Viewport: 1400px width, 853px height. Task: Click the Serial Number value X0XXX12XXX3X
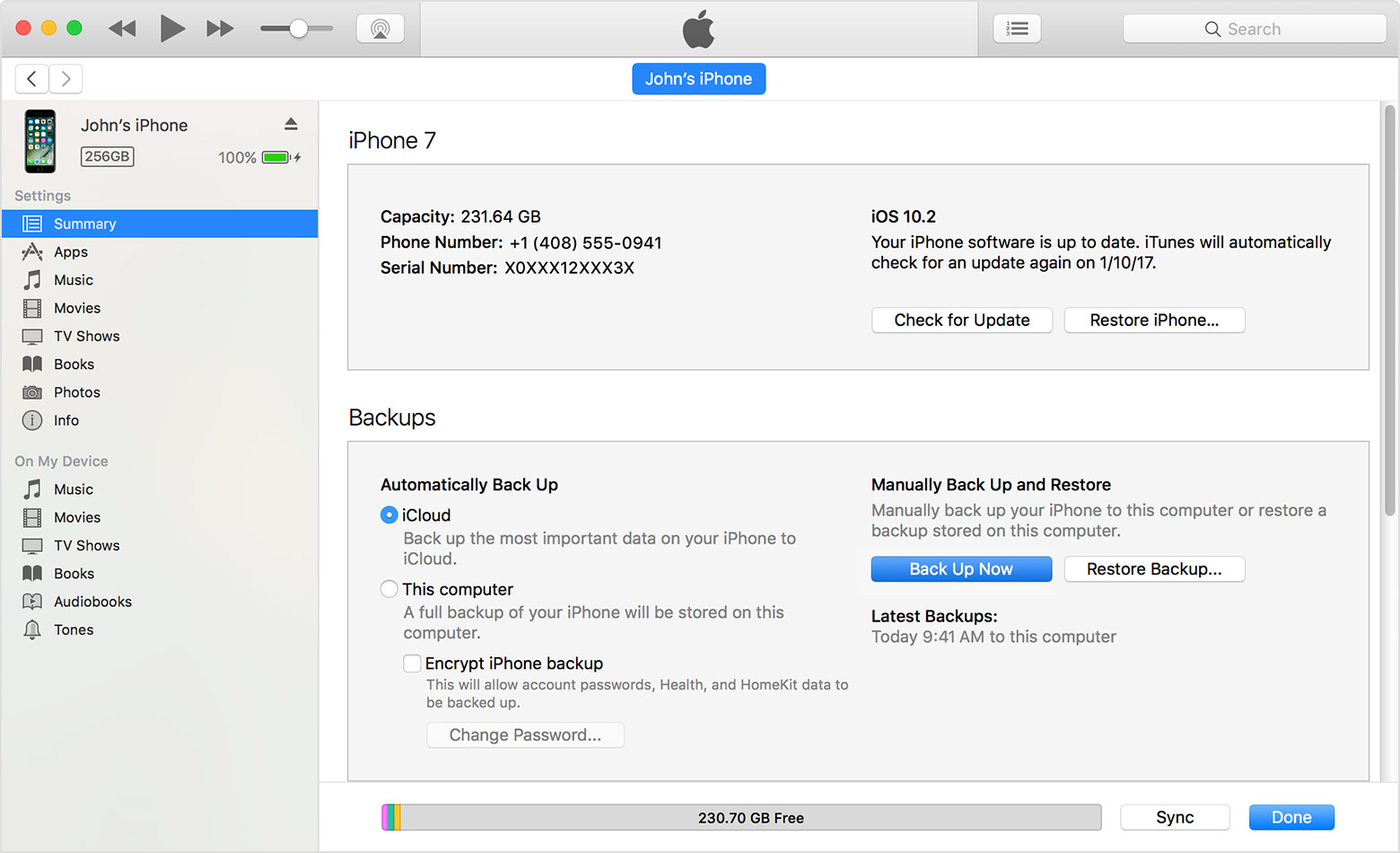point(569,268)
